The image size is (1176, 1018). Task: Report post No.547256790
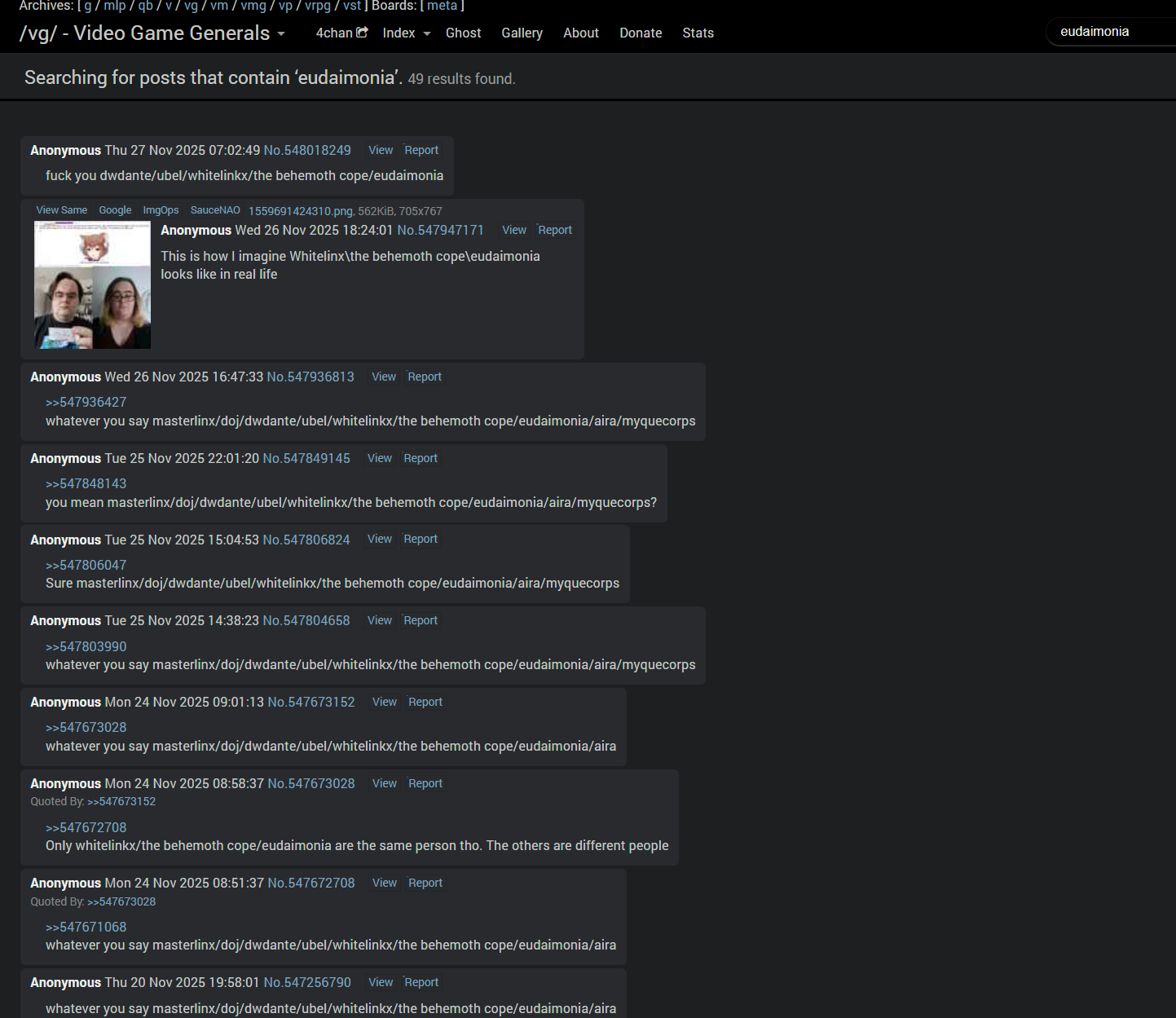click(x=421, y=983)
